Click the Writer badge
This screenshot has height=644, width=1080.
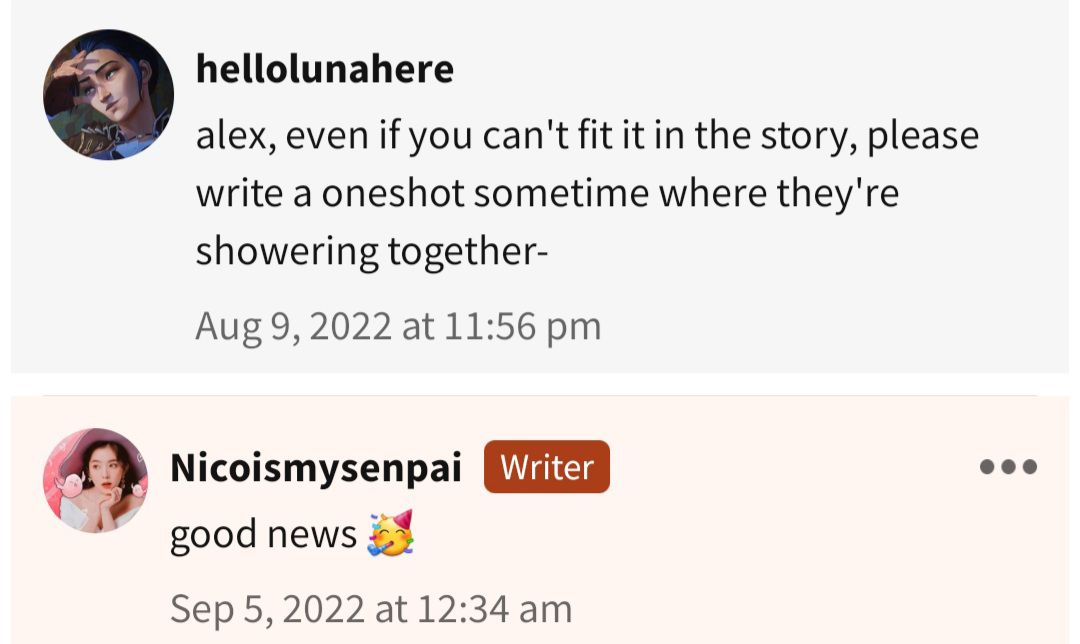click(546, 467)
